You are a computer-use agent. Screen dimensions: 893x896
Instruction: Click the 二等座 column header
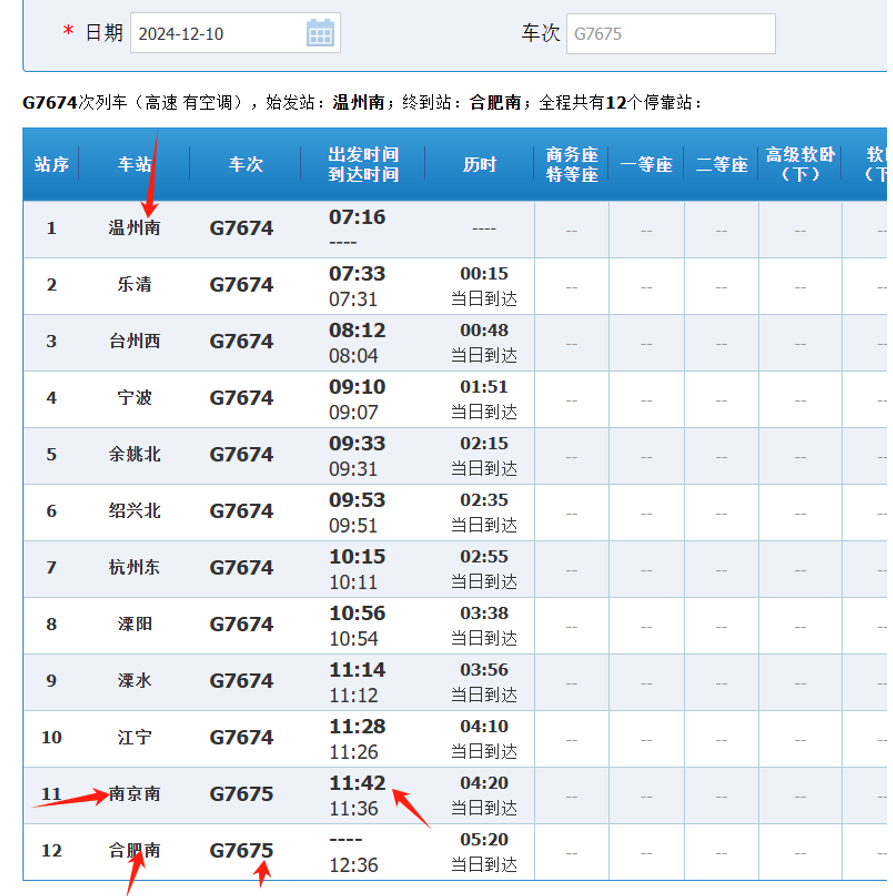721,165
